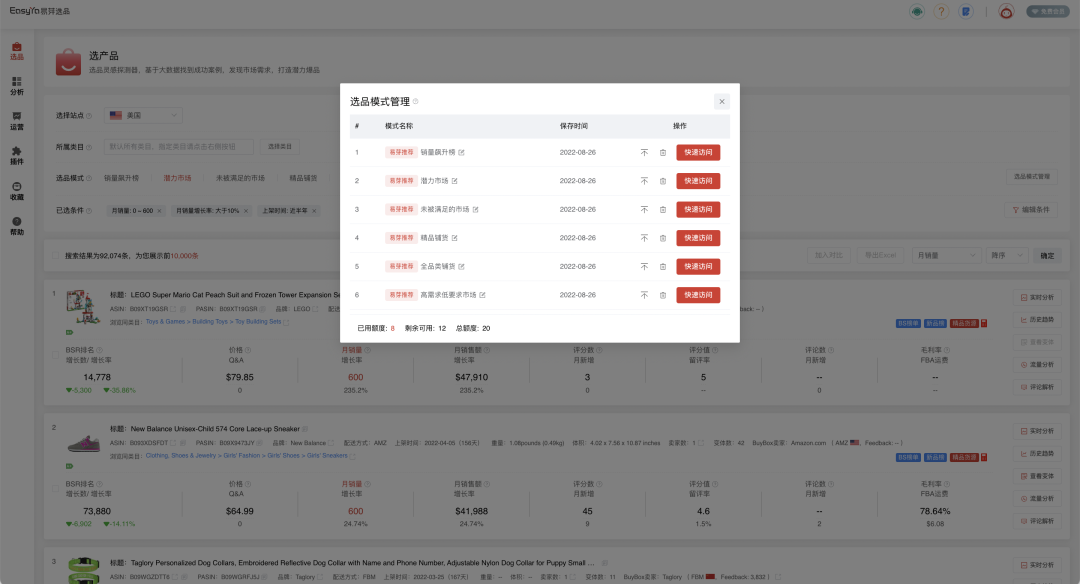Open the red user avatar menu
This screenshot has height=584, width=1080.
[x=1006, y=12]
